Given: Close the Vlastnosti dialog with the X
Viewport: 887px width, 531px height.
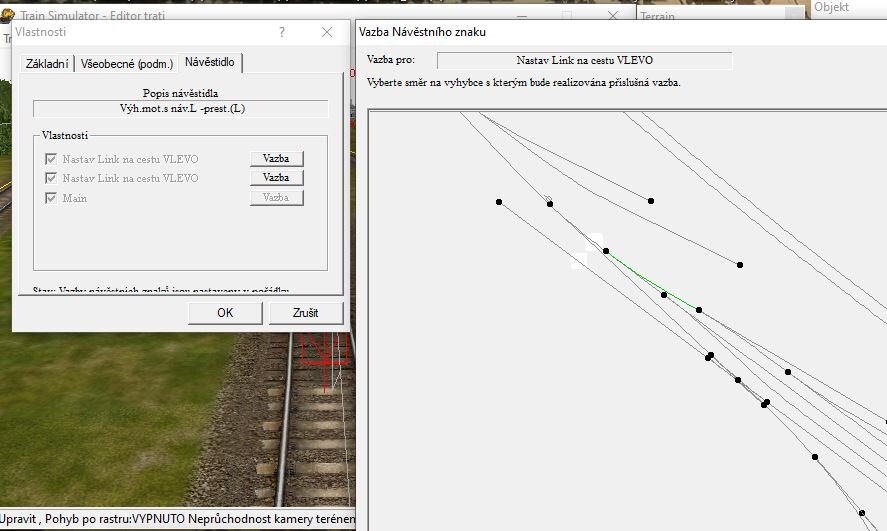Looking at the screenshot, I should click(327, 32).
